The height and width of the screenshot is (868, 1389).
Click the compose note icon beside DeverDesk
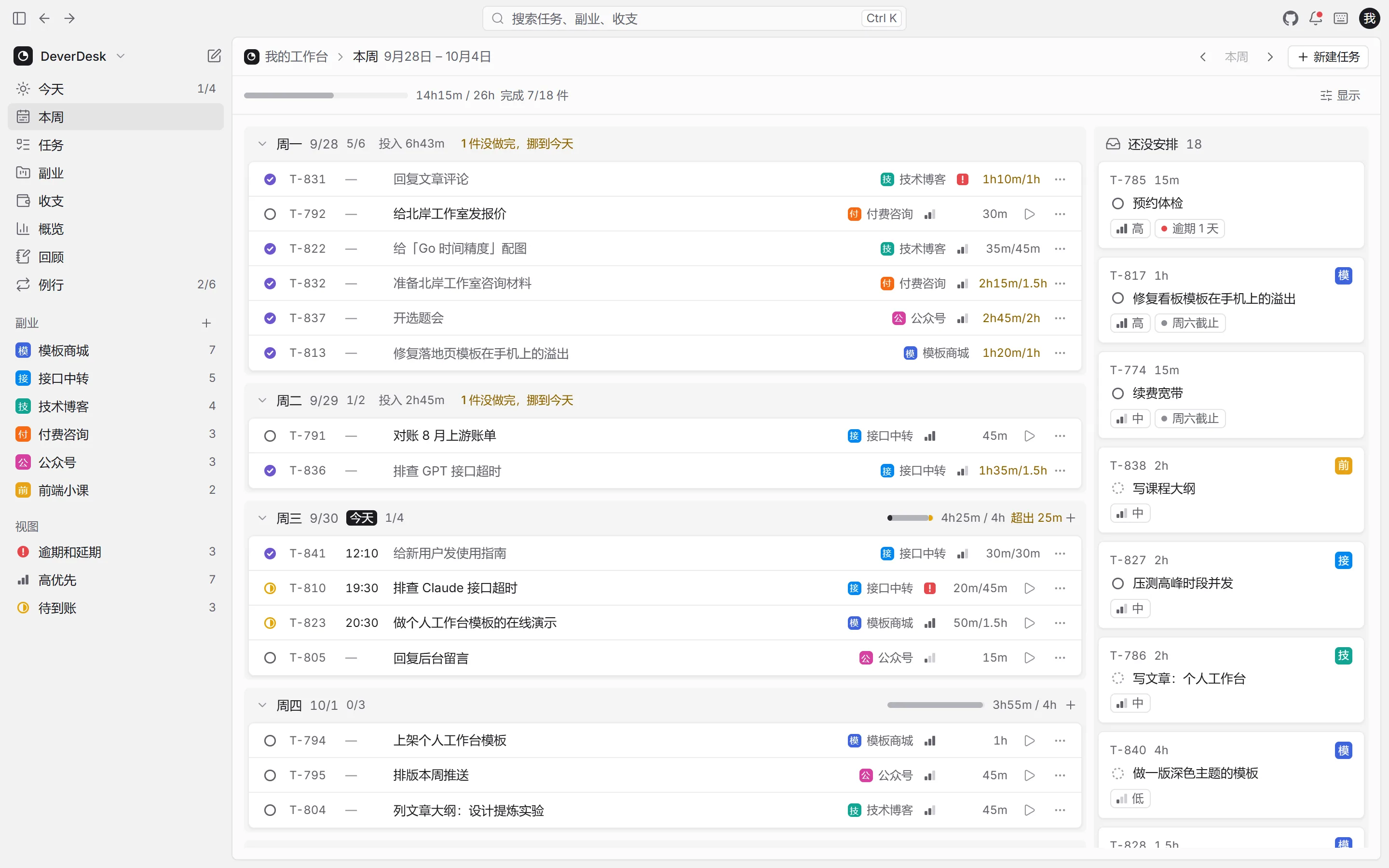click(x=214, y=55)
